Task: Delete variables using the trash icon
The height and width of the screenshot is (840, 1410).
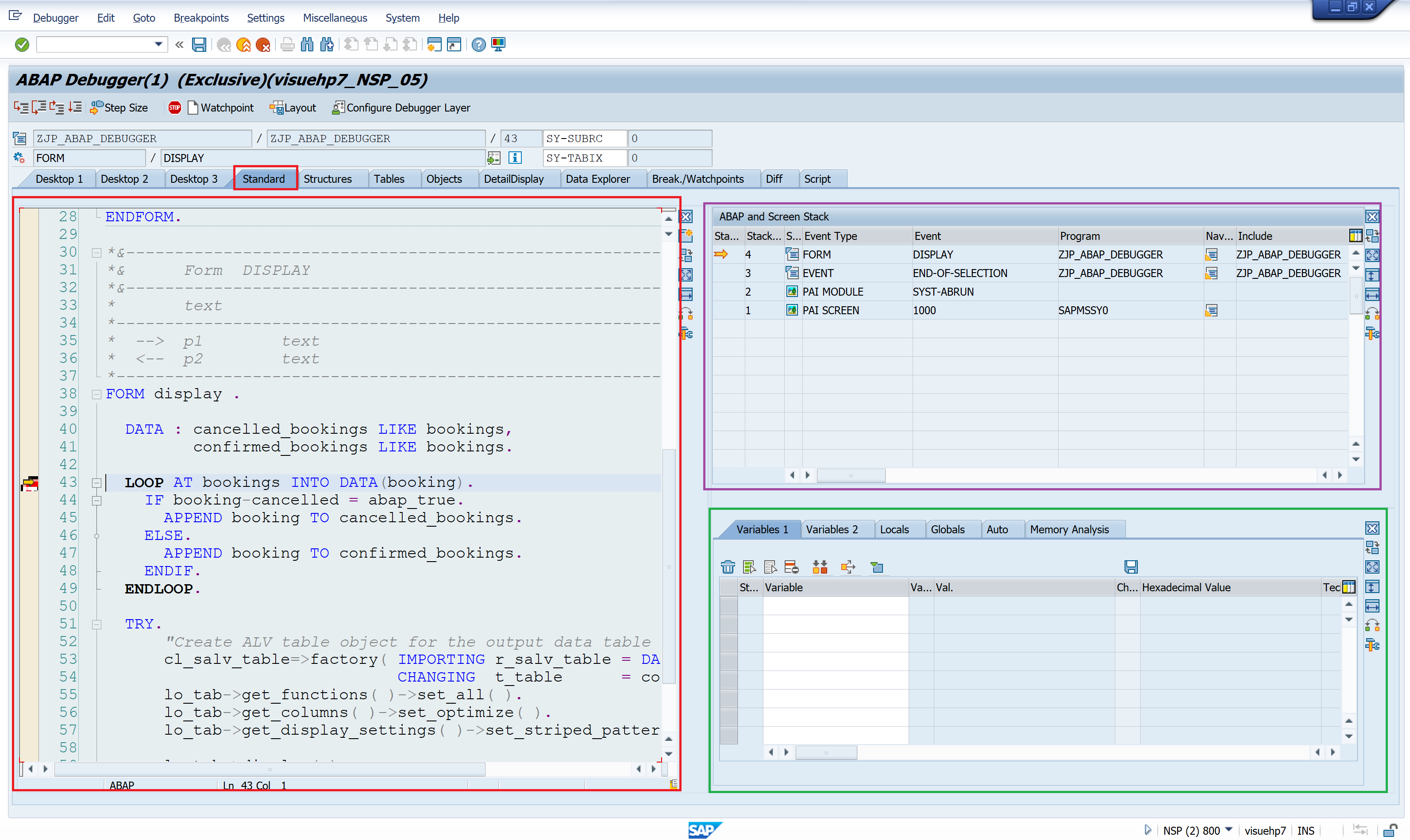Action: 728,566
